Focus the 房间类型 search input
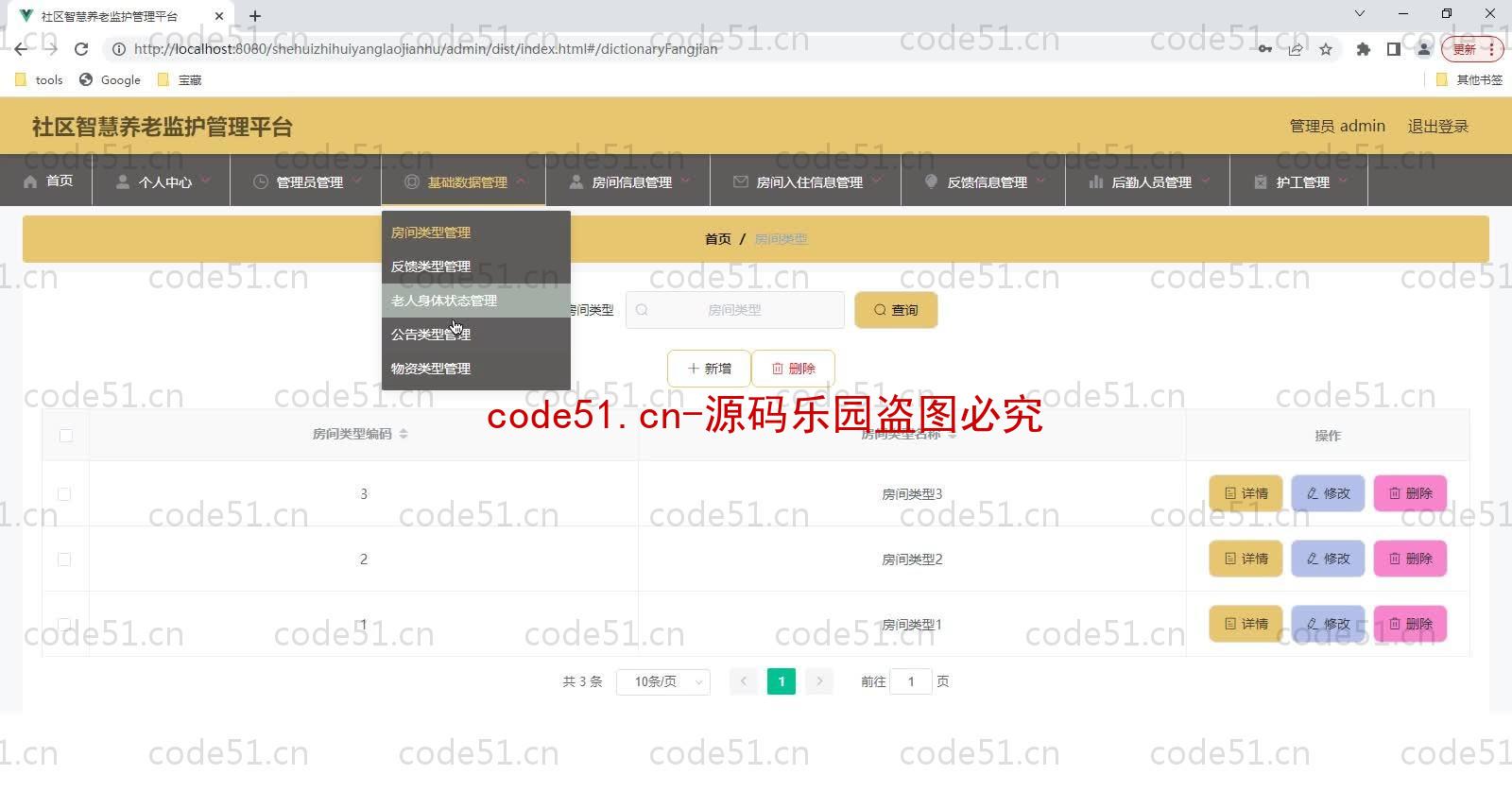This screenshot has width=1512, height=809. (x=735, y=310)
